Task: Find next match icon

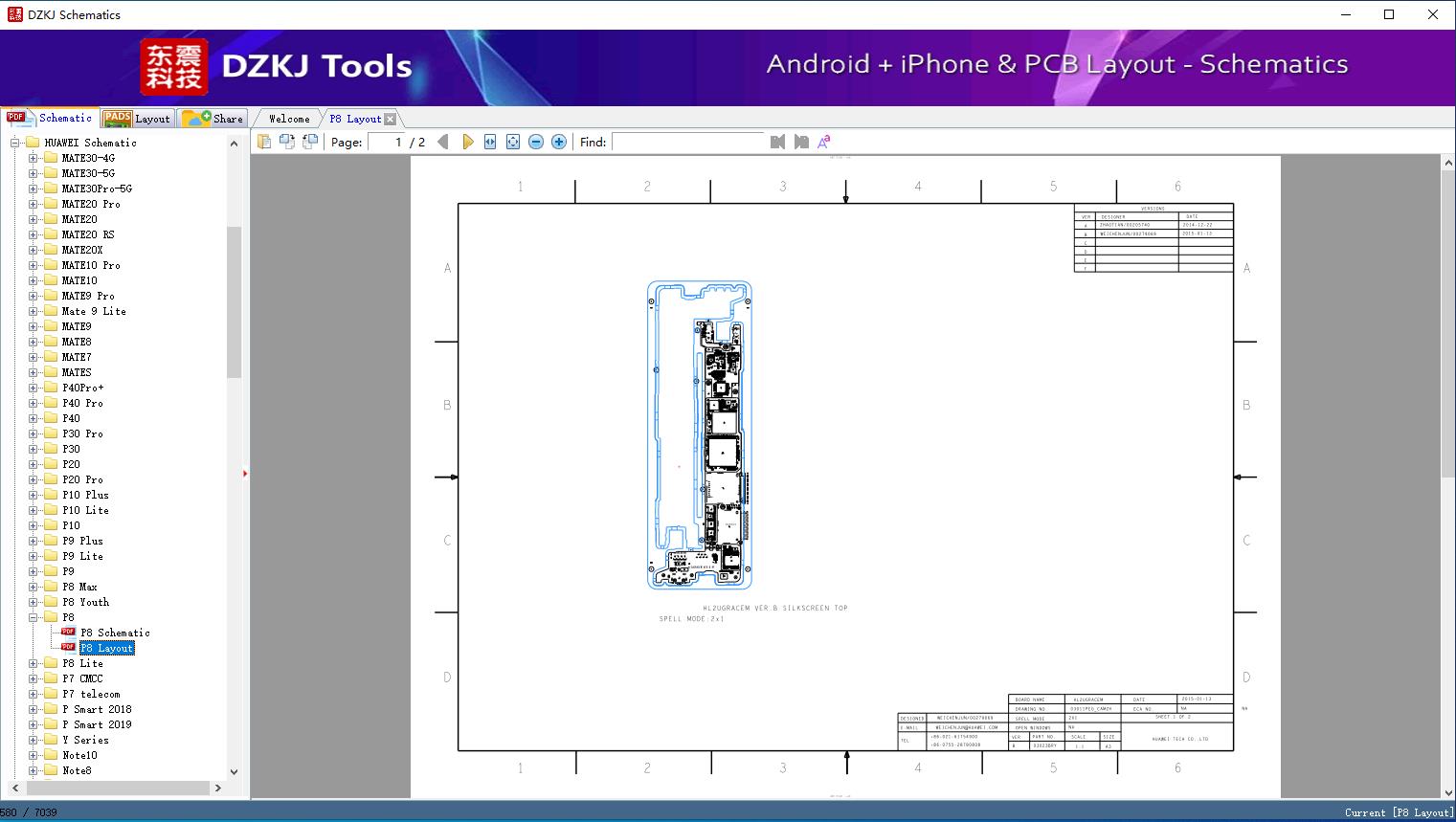Action: [x=801, y=142]
